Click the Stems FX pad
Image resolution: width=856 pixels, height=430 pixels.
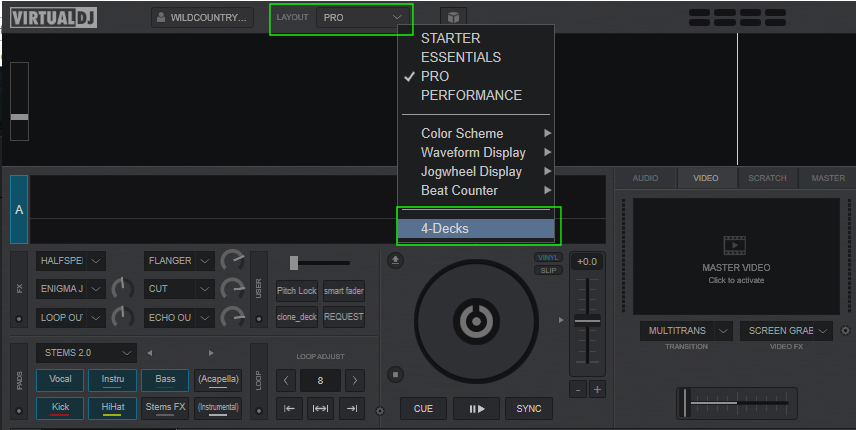pos(165,408)
